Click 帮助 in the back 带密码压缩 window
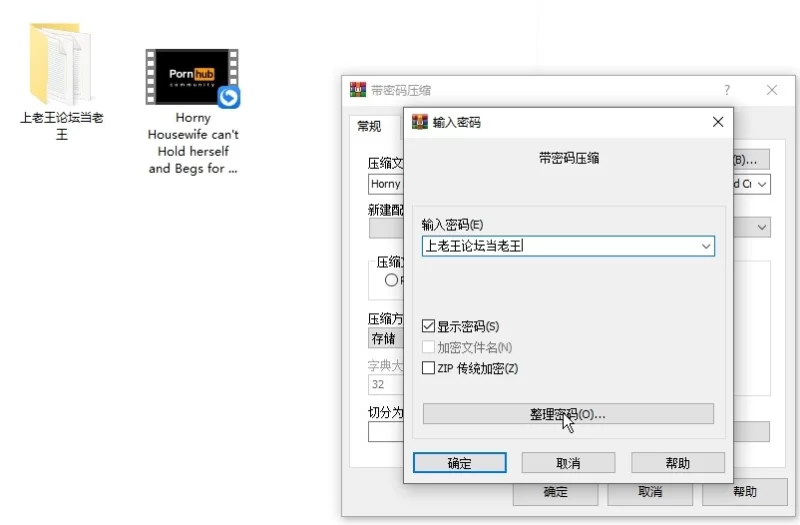 coord(744,492)
